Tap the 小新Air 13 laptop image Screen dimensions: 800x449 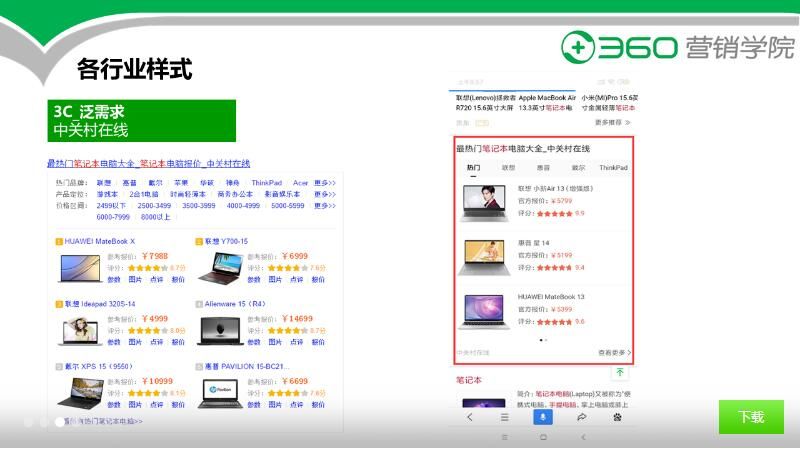(484, 203)
